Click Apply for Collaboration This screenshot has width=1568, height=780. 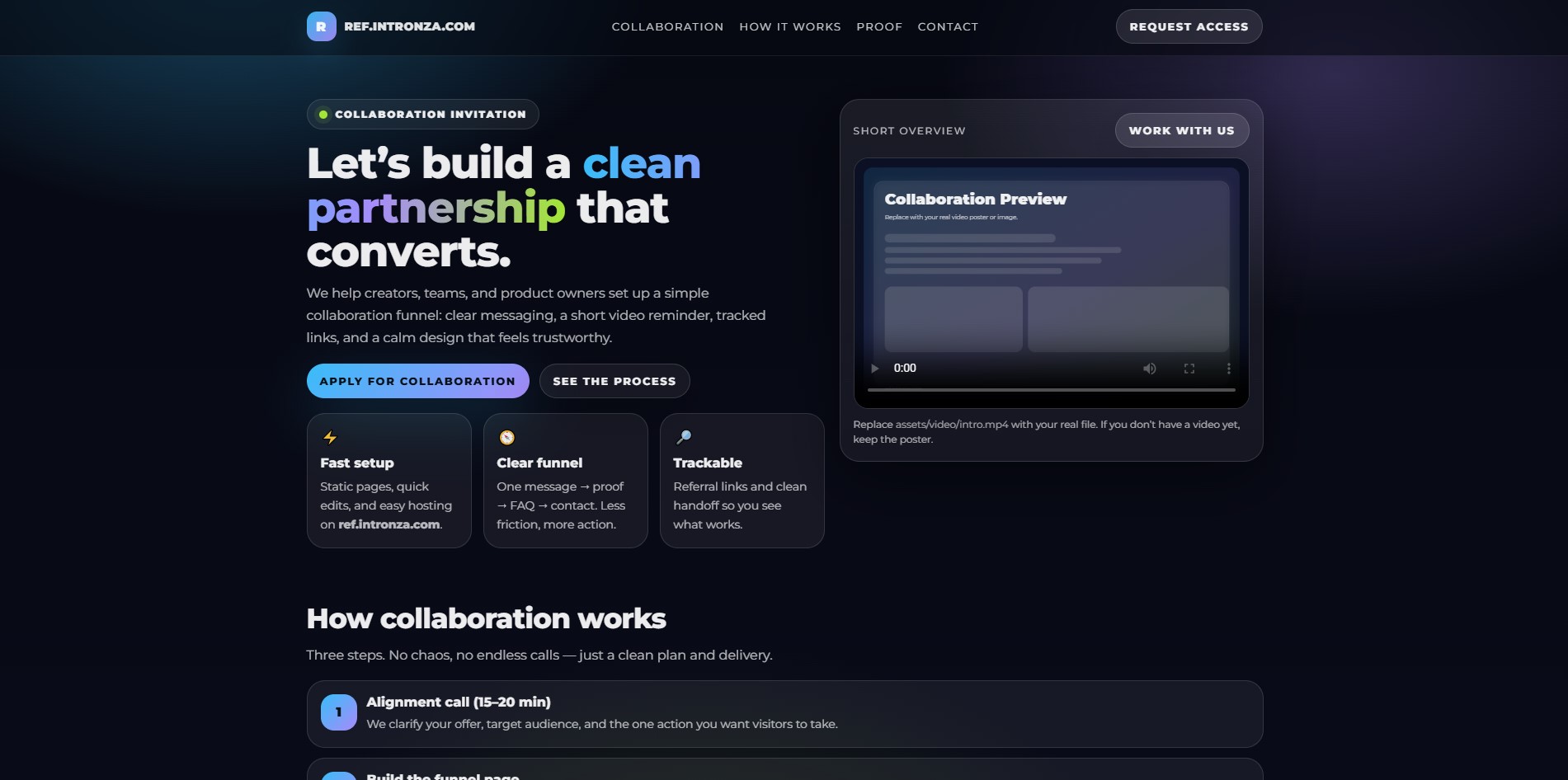click(417, 380)
